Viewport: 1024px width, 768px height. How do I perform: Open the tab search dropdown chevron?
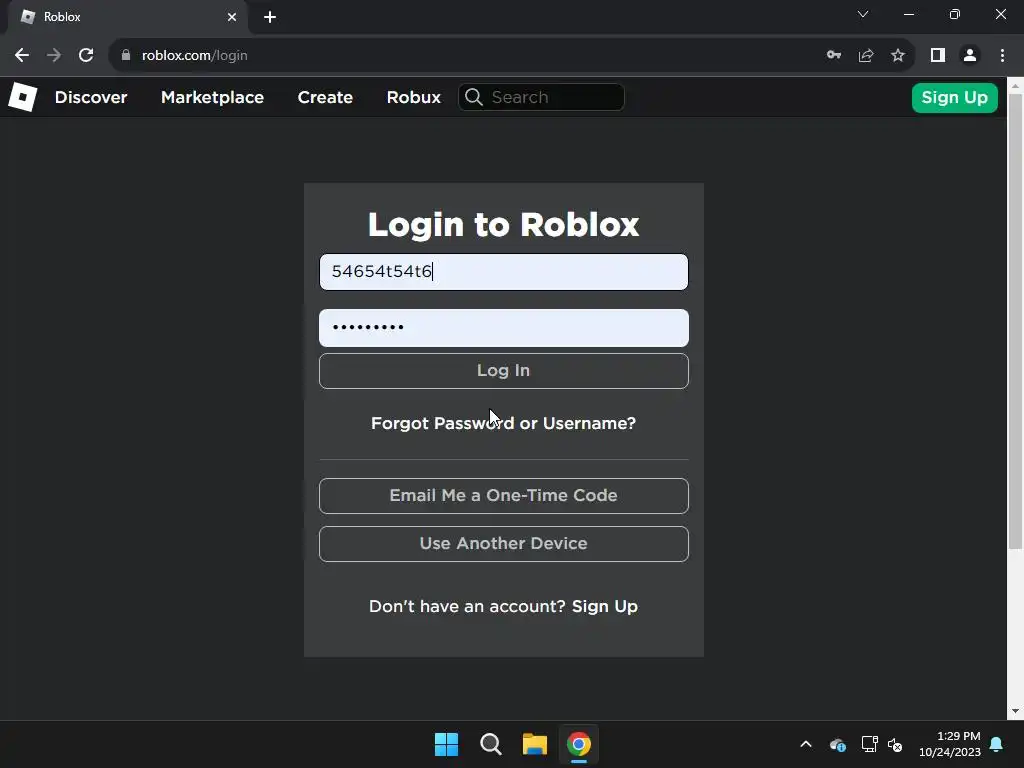(863, 14)
